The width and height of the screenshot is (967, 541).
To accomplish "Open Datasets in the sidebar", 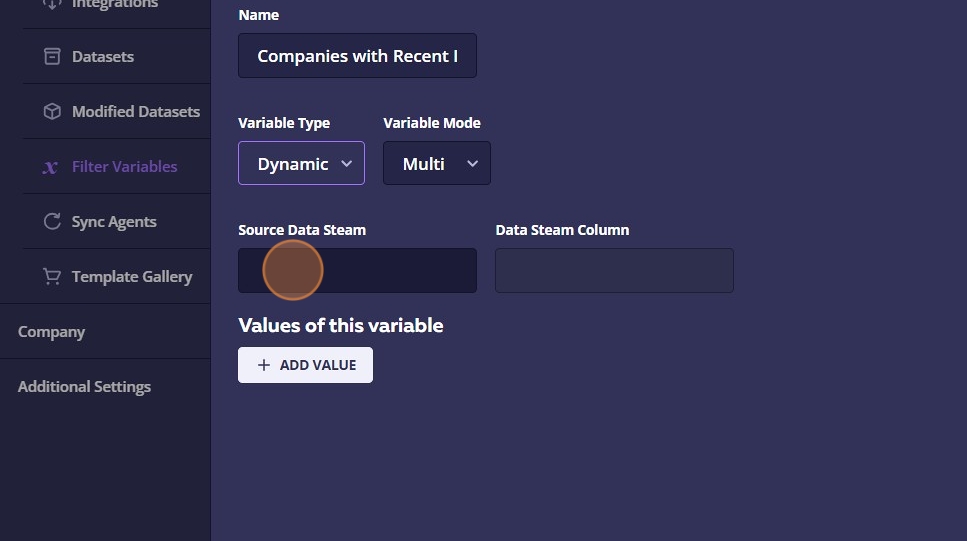I will coord(102,56).
